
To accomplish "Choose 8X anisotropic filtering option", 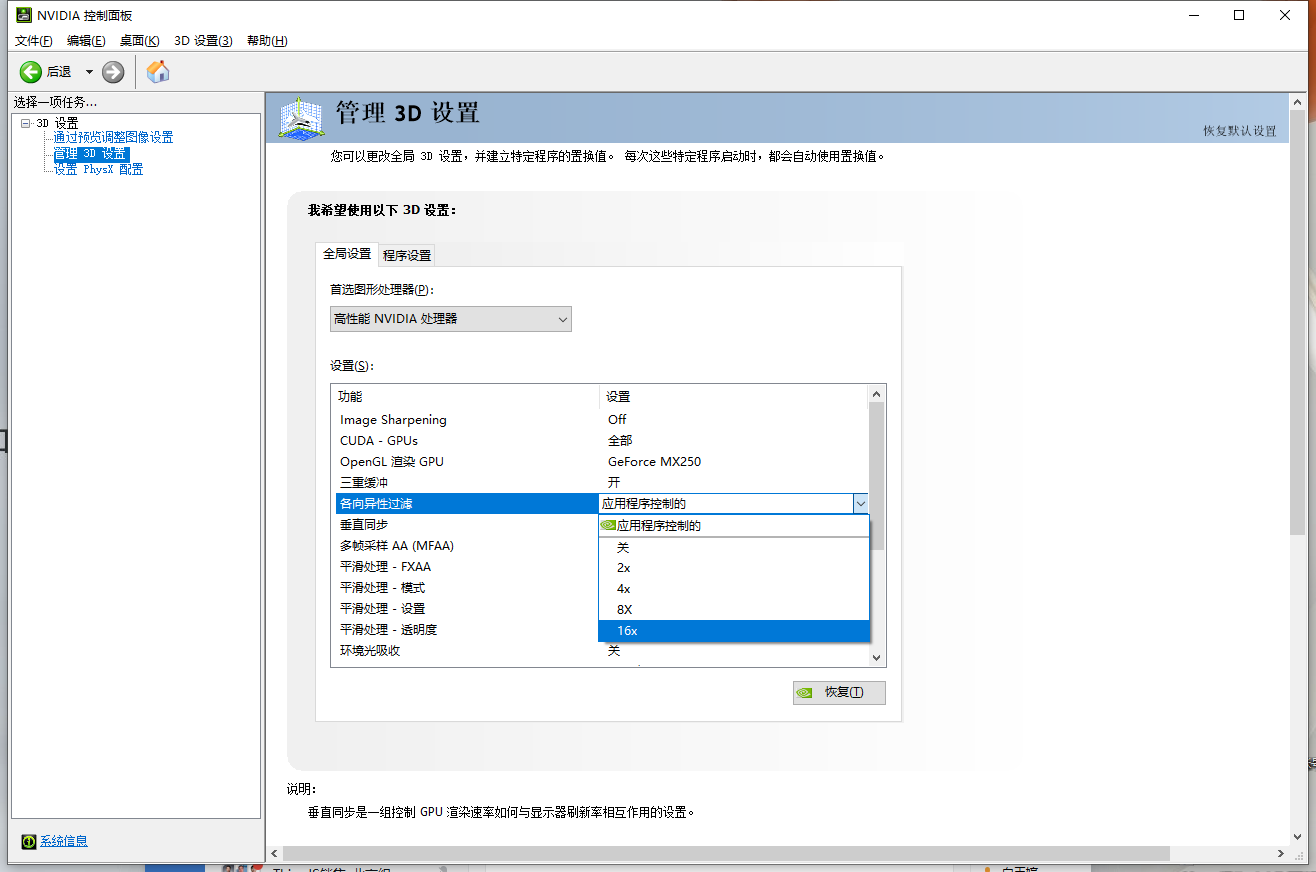I will pyautogui.click(x=734, y=609).
